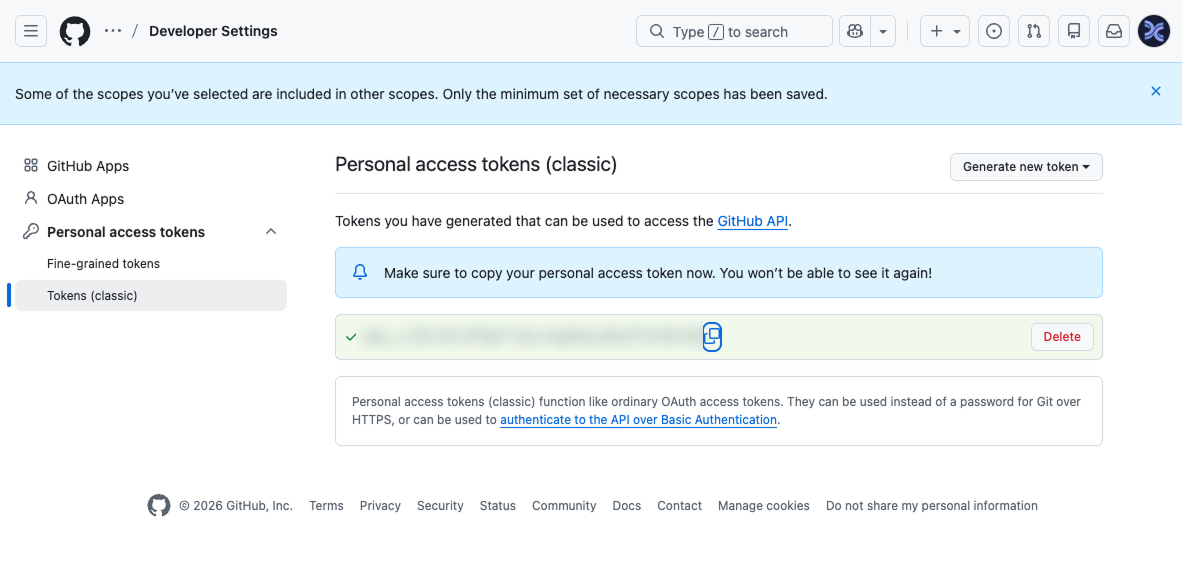Go to GitHub homepage via Octocat logo

point(75,31)
